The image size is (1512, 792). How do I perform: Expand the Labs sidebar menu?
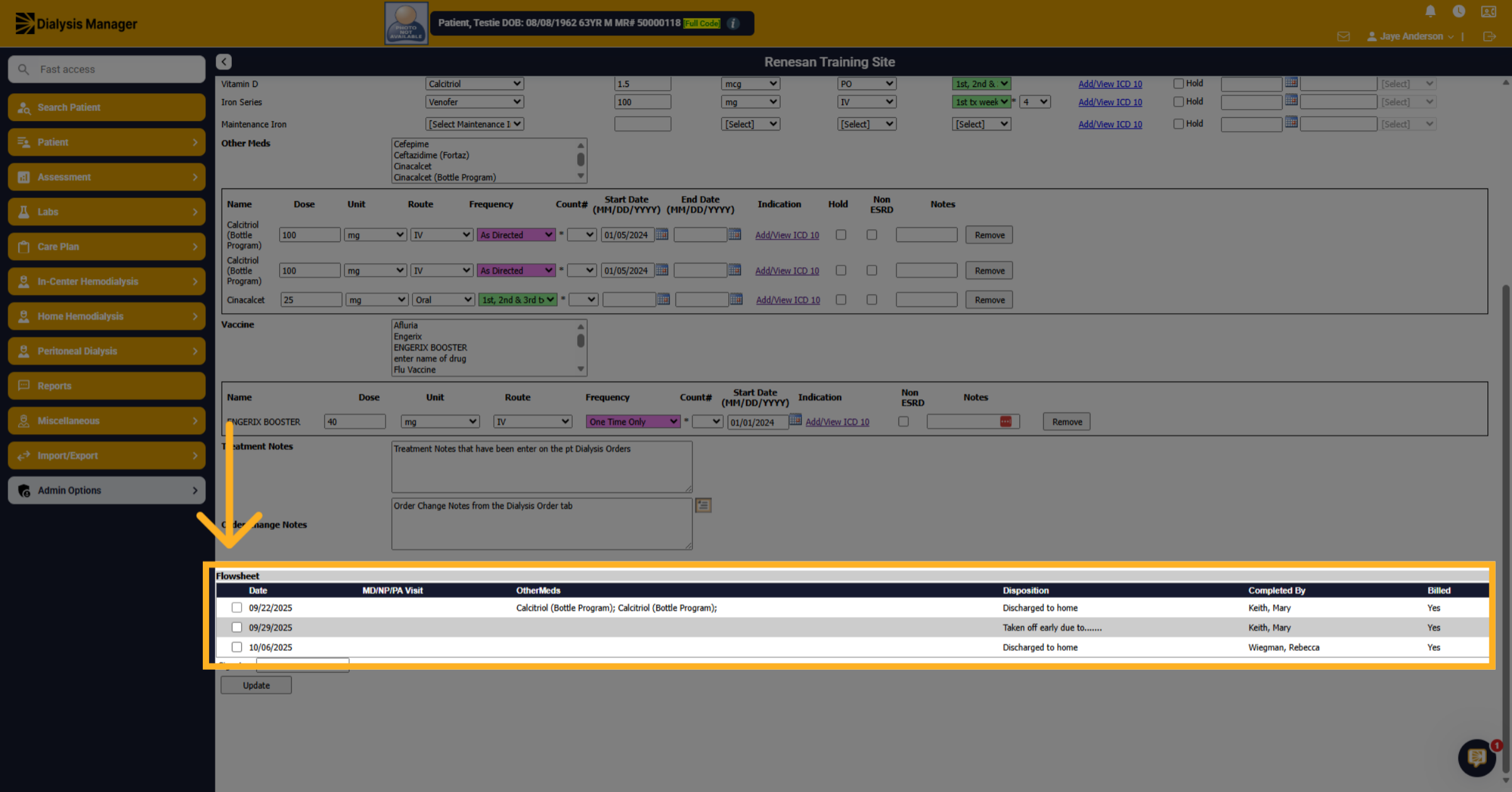tap(106, 212)
